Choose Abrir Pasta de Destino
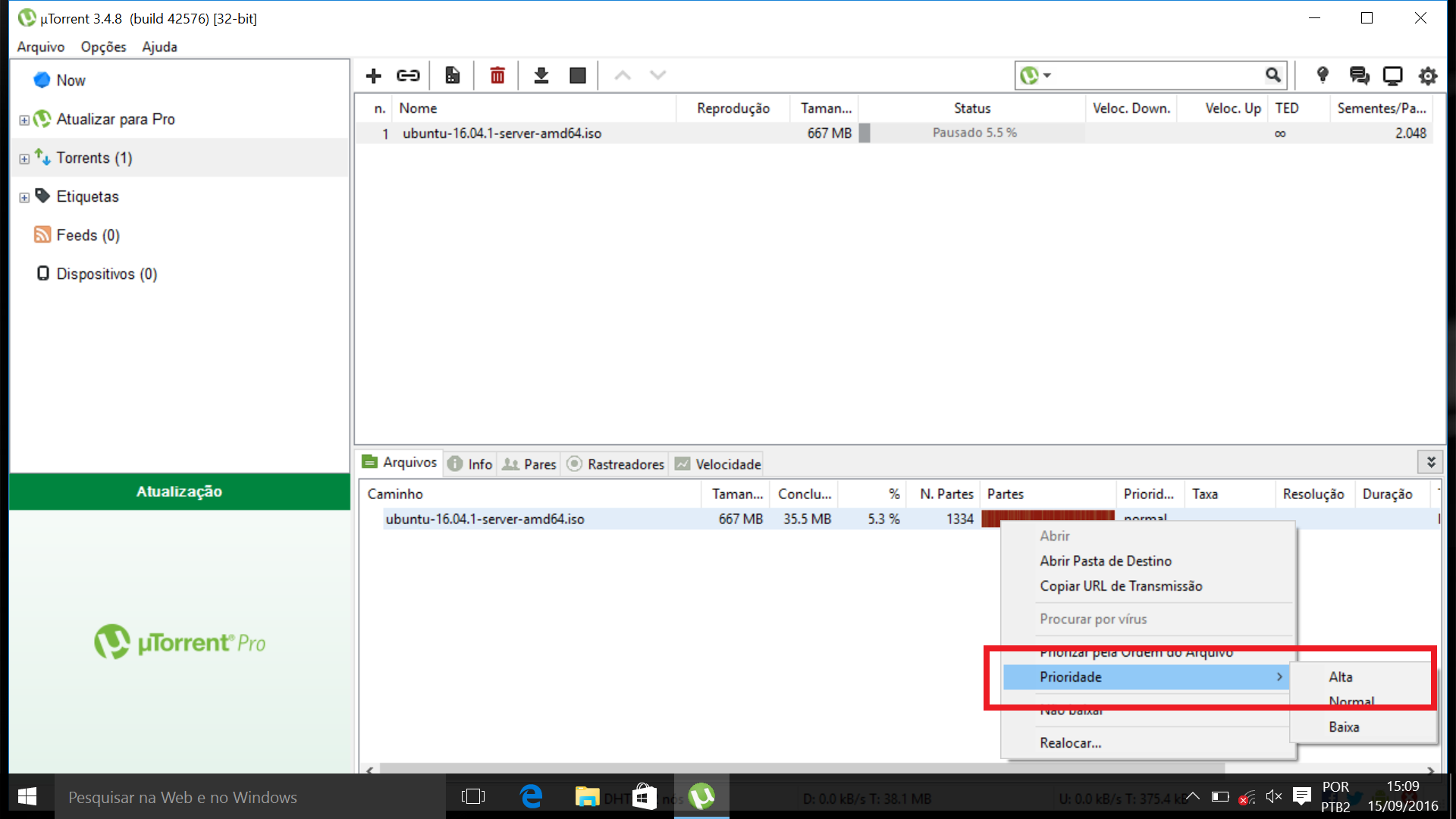This screenshot has width=1456, height=819. coord(1106,561)
